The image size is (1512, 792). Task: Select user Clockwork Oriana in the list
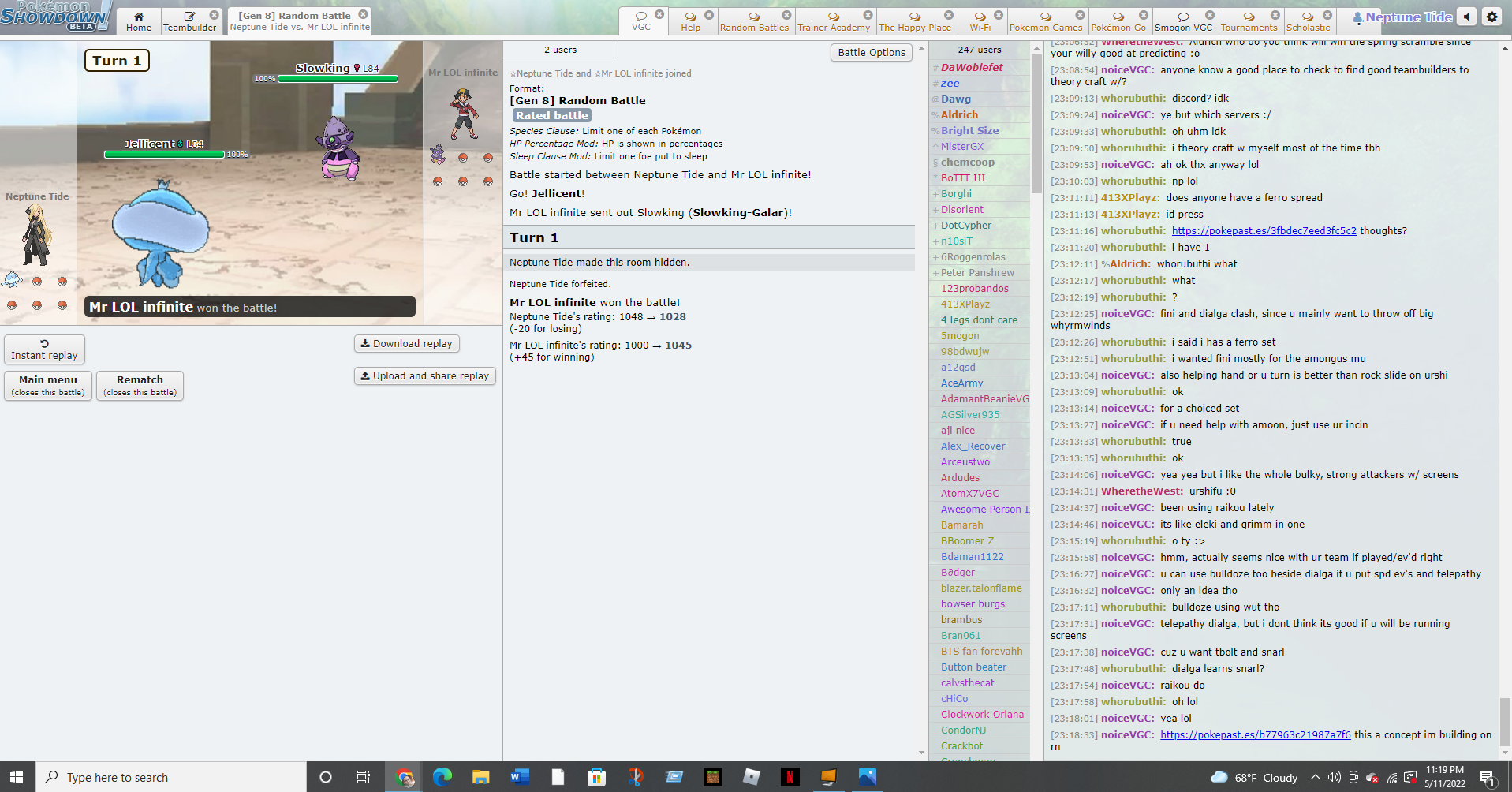pyautogui.click(x=982, y=714)
